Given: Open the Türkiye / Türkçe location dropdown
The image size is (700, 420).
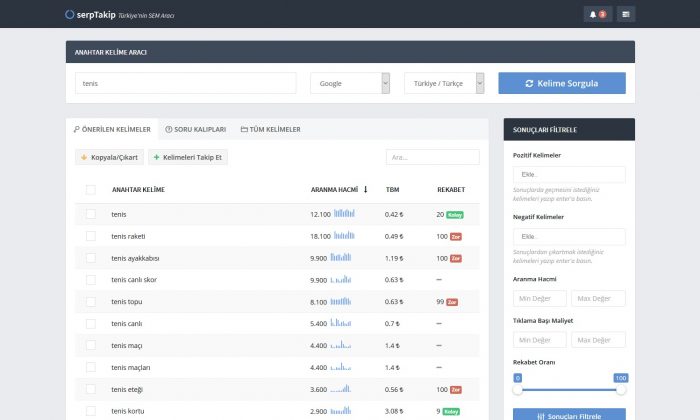Looking at the screenshot, I should 444,83.
